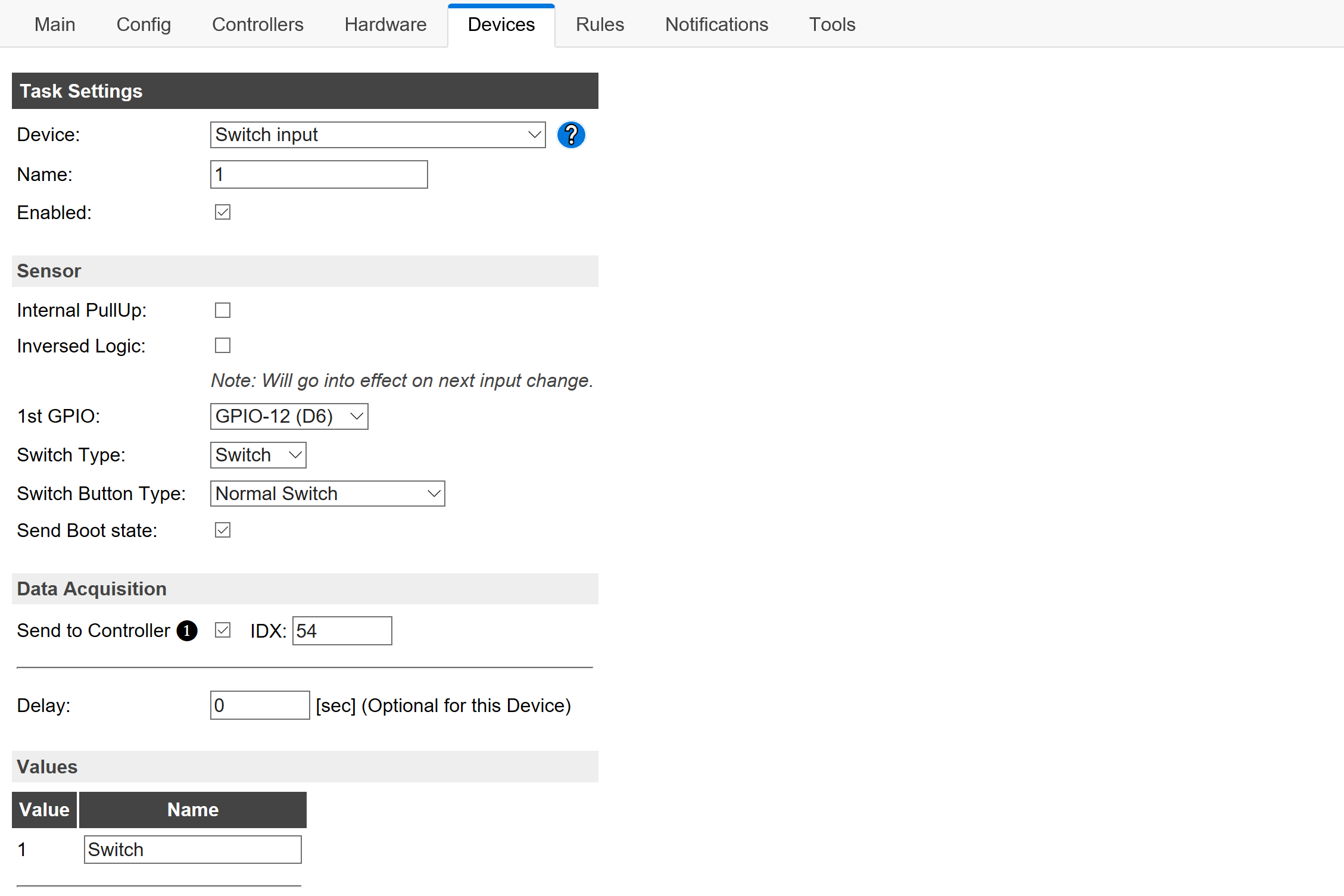Viewport: 1344px width, 896px height.
Task: Edit the Switch value name field
Action: point(191,850)
